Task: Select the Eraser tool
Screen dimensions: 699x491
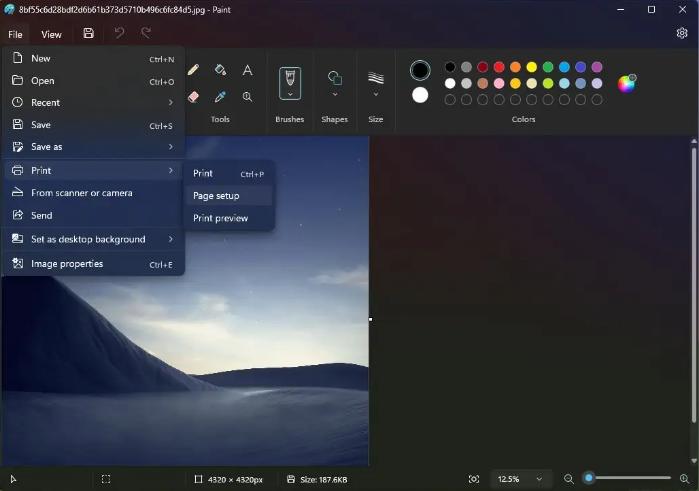Action: point(193,97)
